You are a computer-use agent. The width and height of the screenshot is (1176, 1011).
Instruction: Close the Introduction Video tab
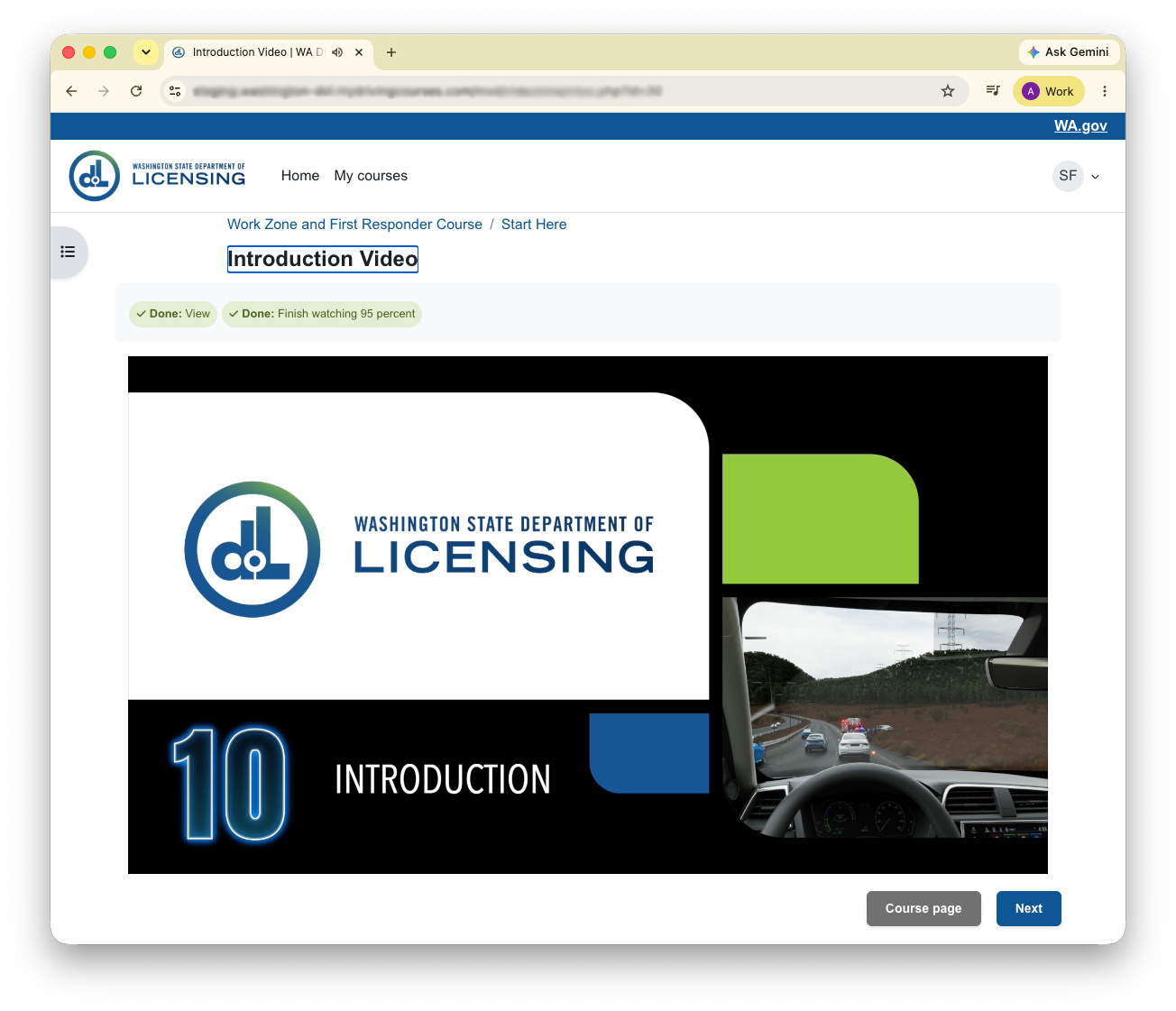click(x=359, y=52)
